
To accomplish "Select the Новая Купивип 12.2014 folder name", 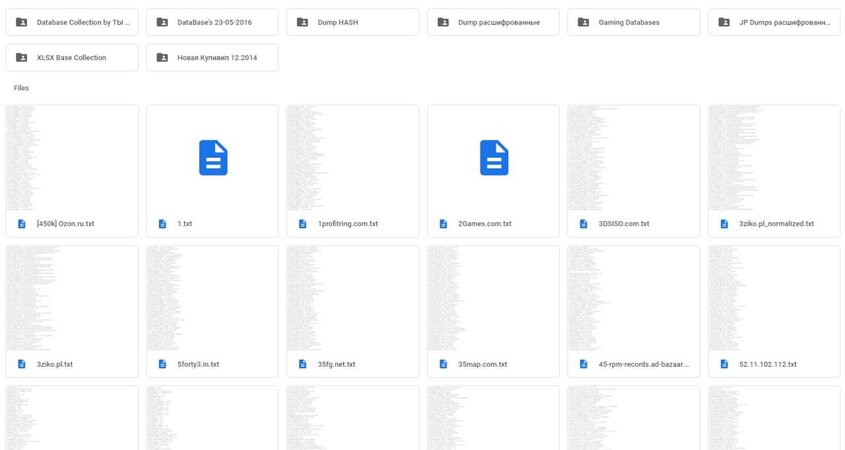I will click(217, 57).
